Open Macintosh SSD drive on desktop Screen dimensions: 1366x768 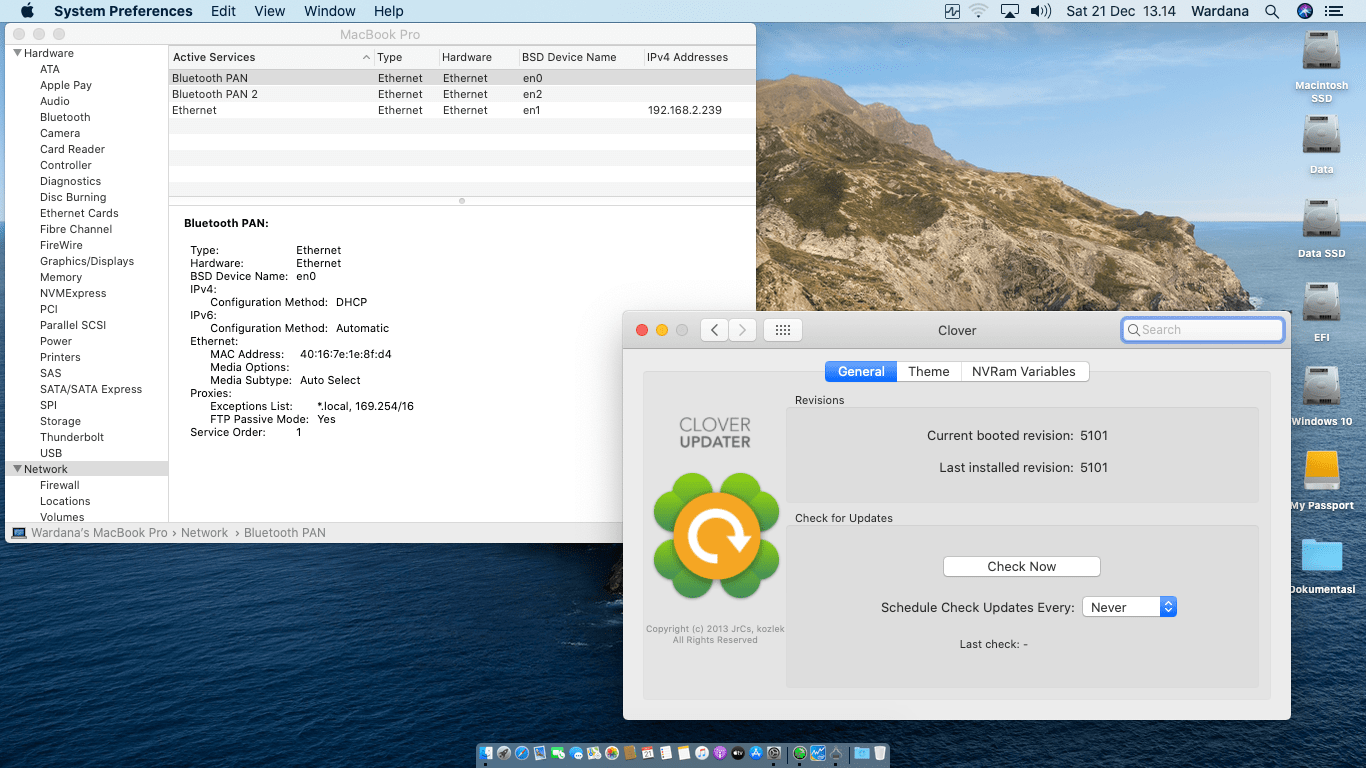point(1322,50)
